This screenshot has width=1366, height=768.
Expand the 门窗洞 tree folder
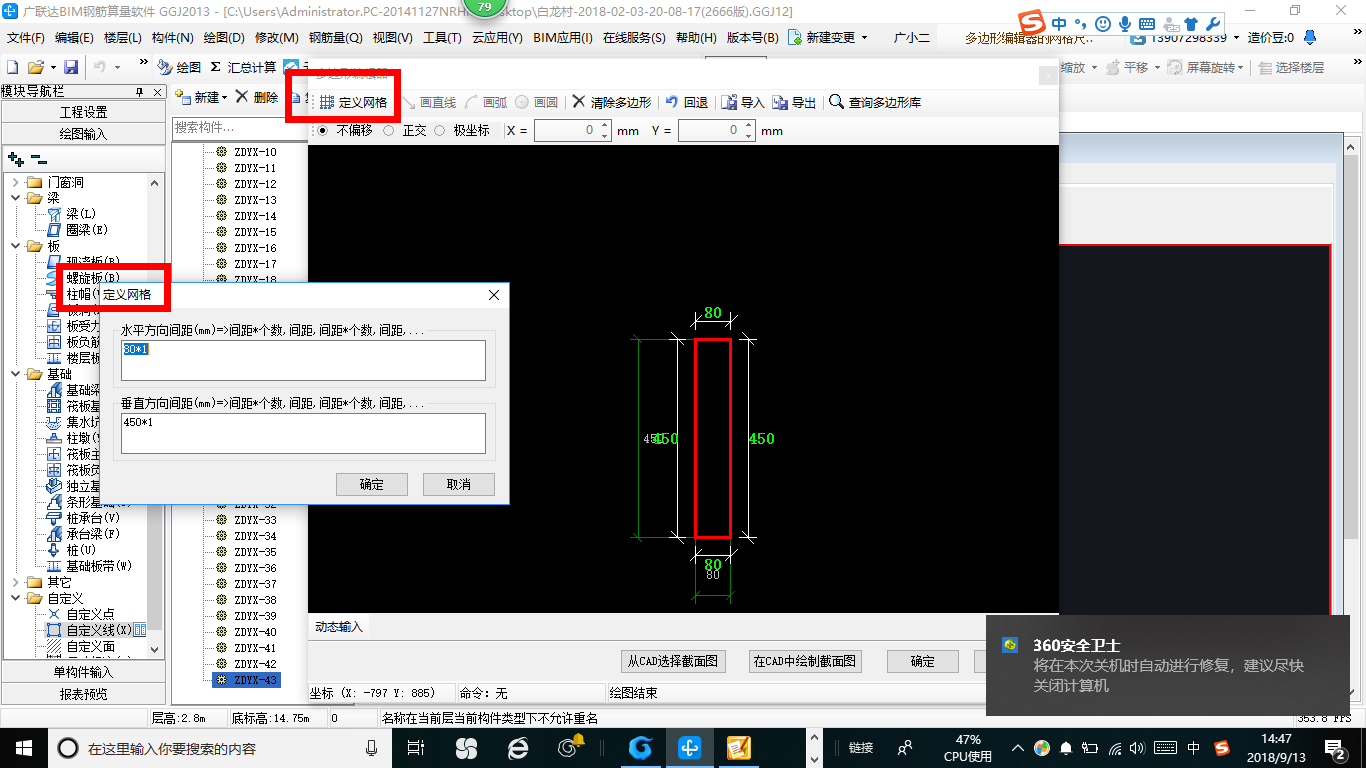[15, 182]
